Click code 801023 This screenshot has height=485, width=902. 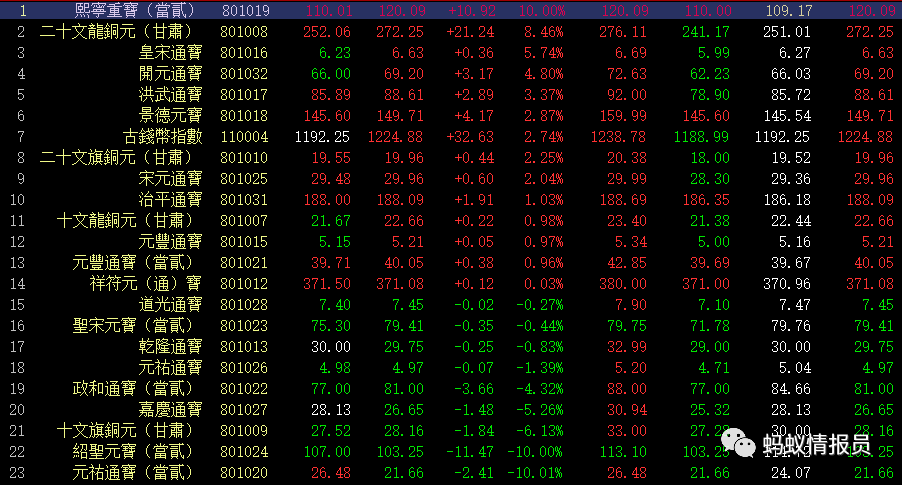(244, 326)
